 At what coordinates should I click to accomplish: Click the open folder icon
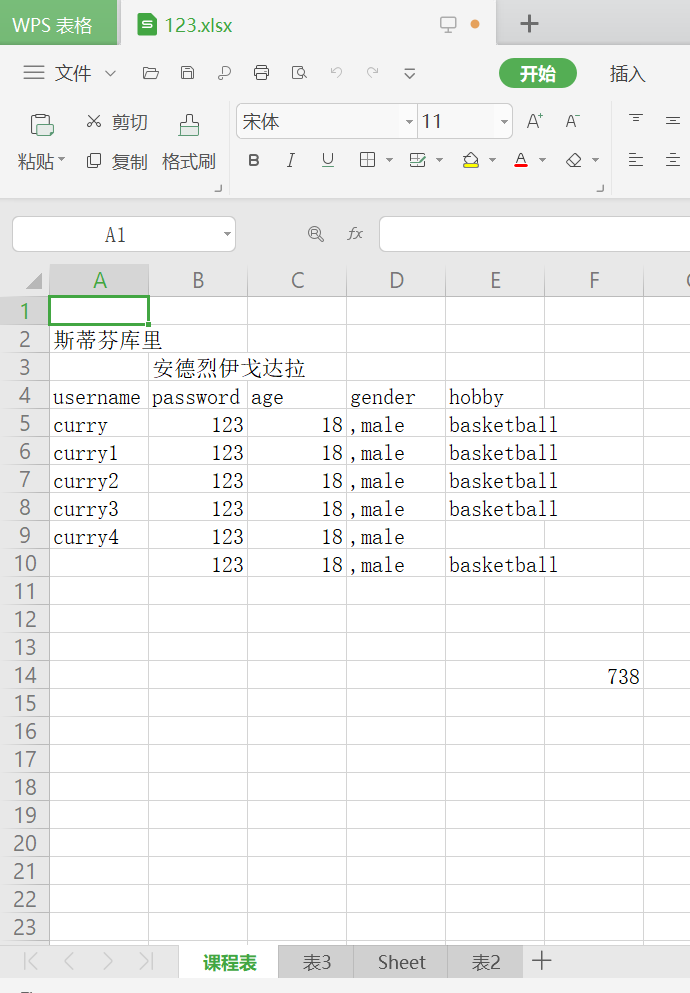tap(151, 73)
